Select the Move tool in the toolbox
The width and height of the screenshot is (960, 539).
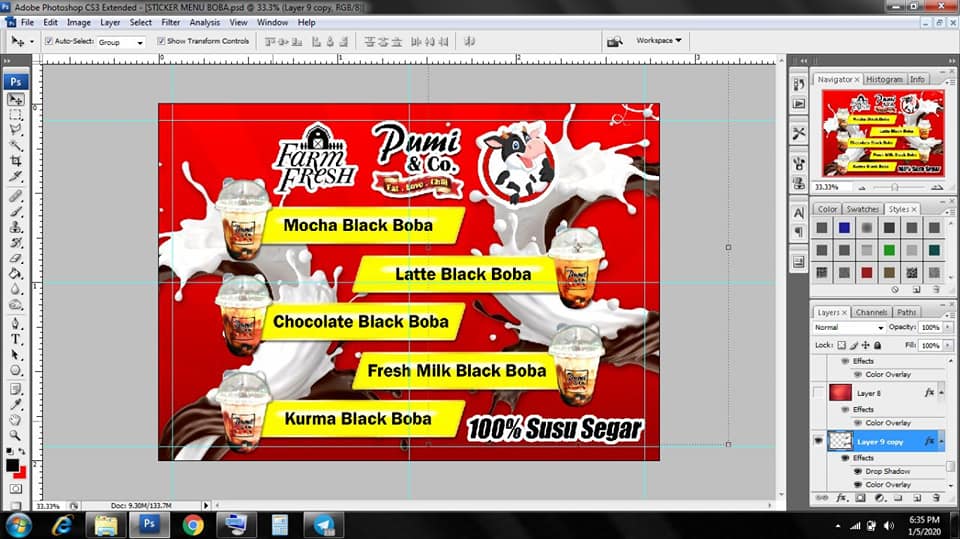[x=16, y=99]
